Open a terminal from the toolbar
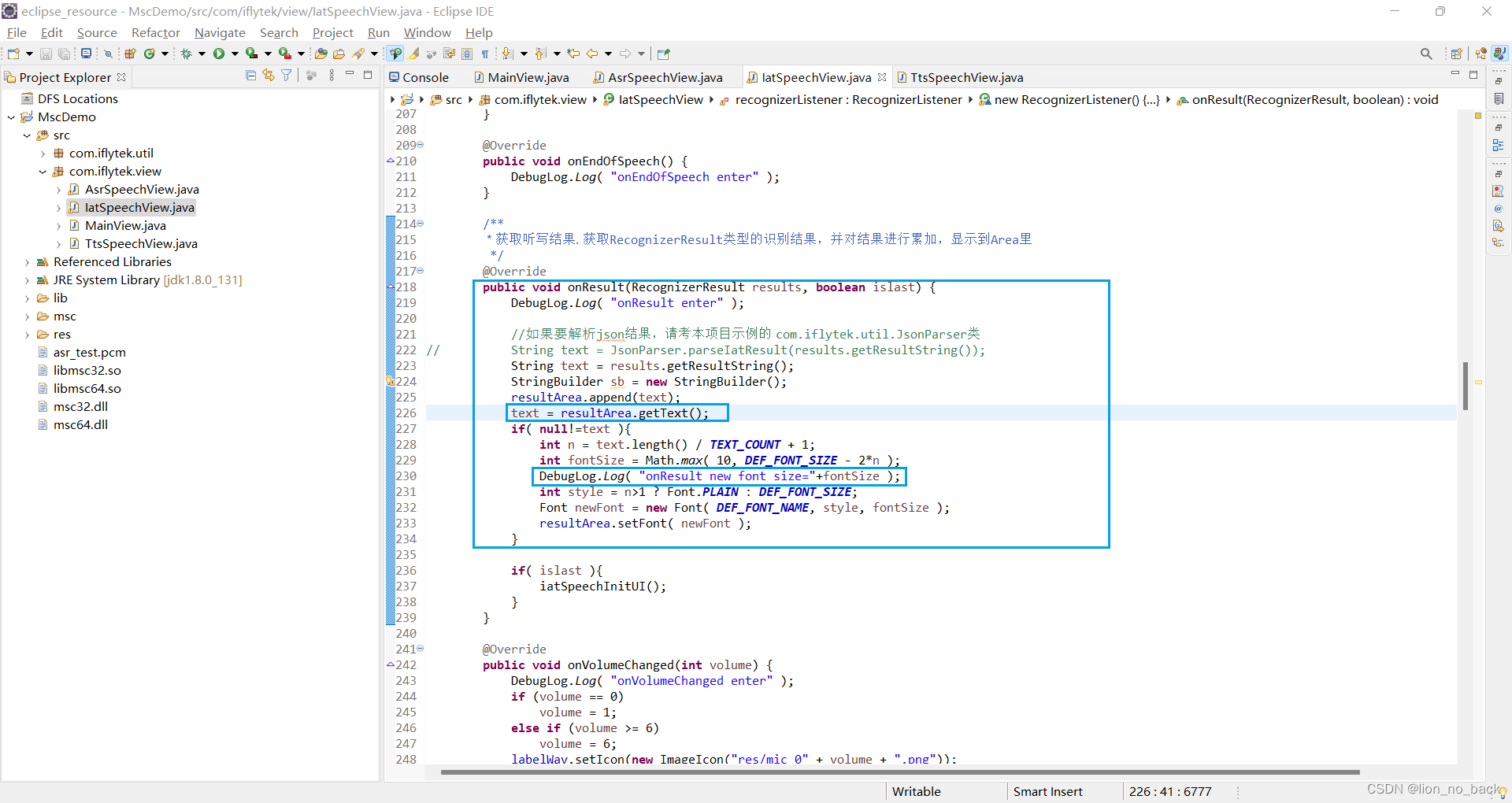The height and width of the screenshot is (803, 1512). (87, 54)
